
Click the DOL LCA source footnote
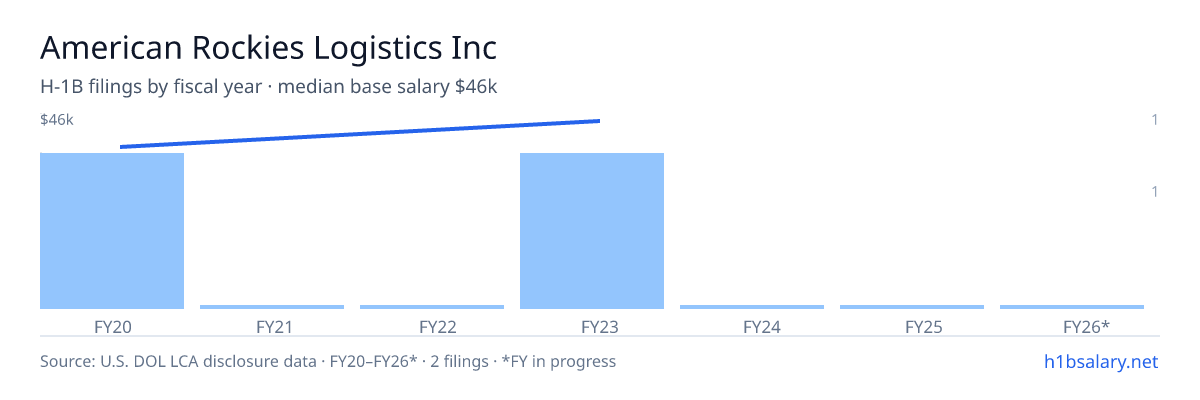point(328,361)
